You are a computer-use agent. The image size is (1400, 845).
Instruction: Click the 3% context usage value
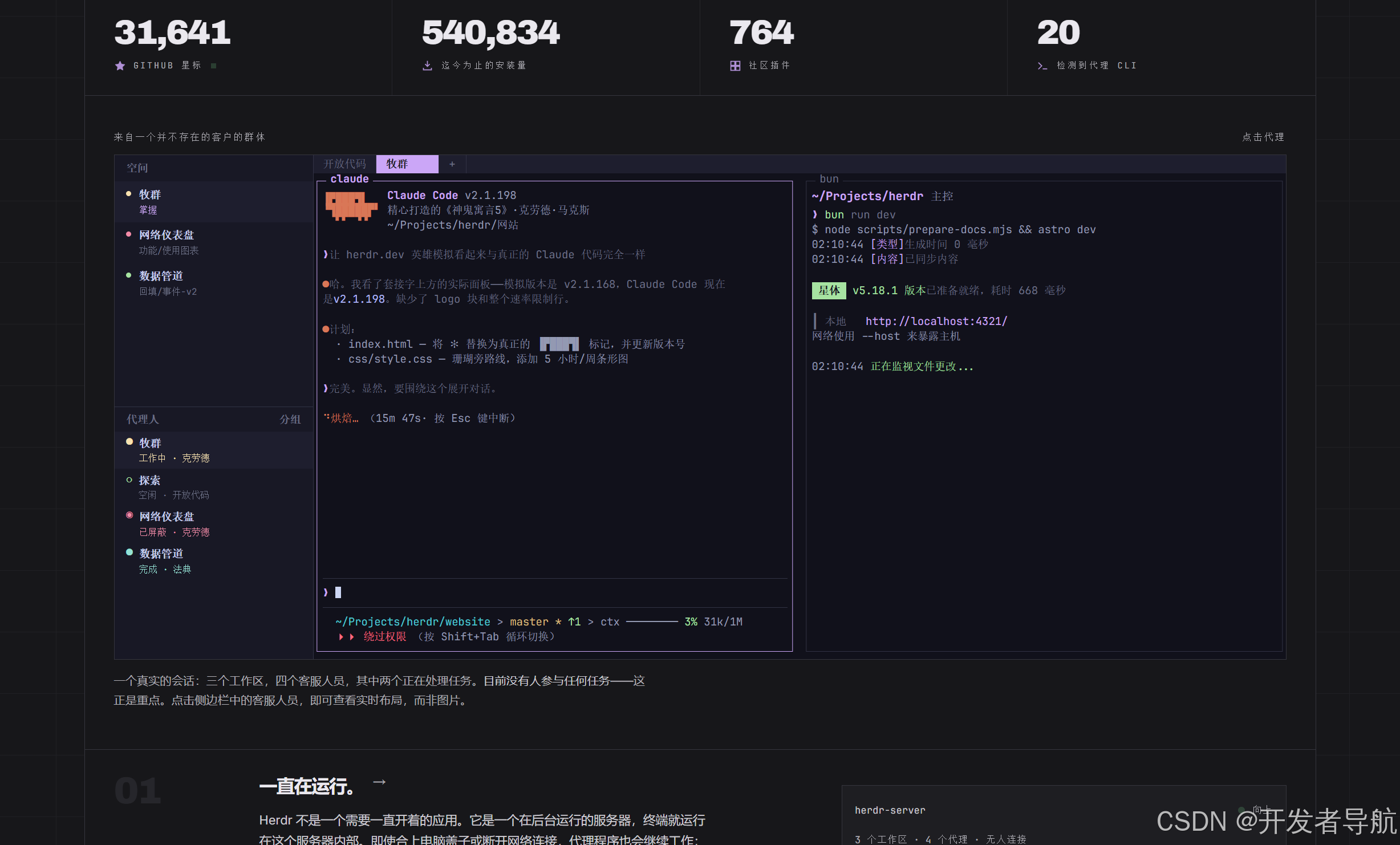[x=691, y=622]
